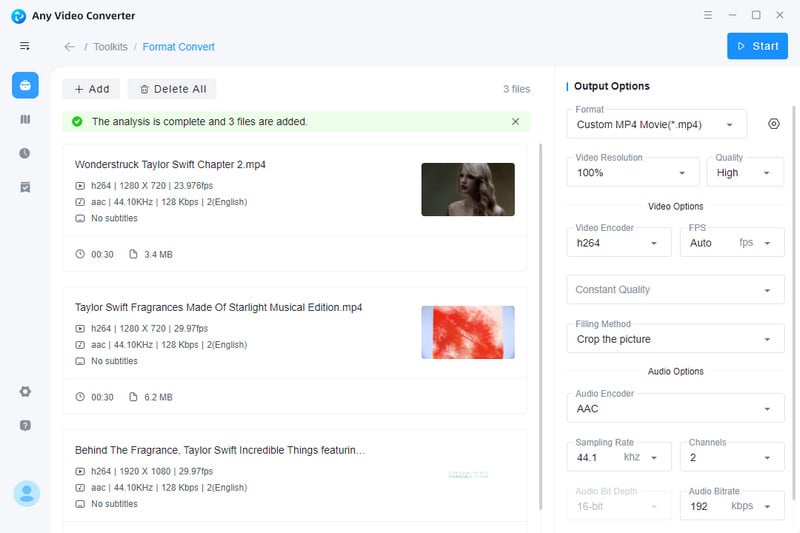Click the Output Options heading

point(612,86)
